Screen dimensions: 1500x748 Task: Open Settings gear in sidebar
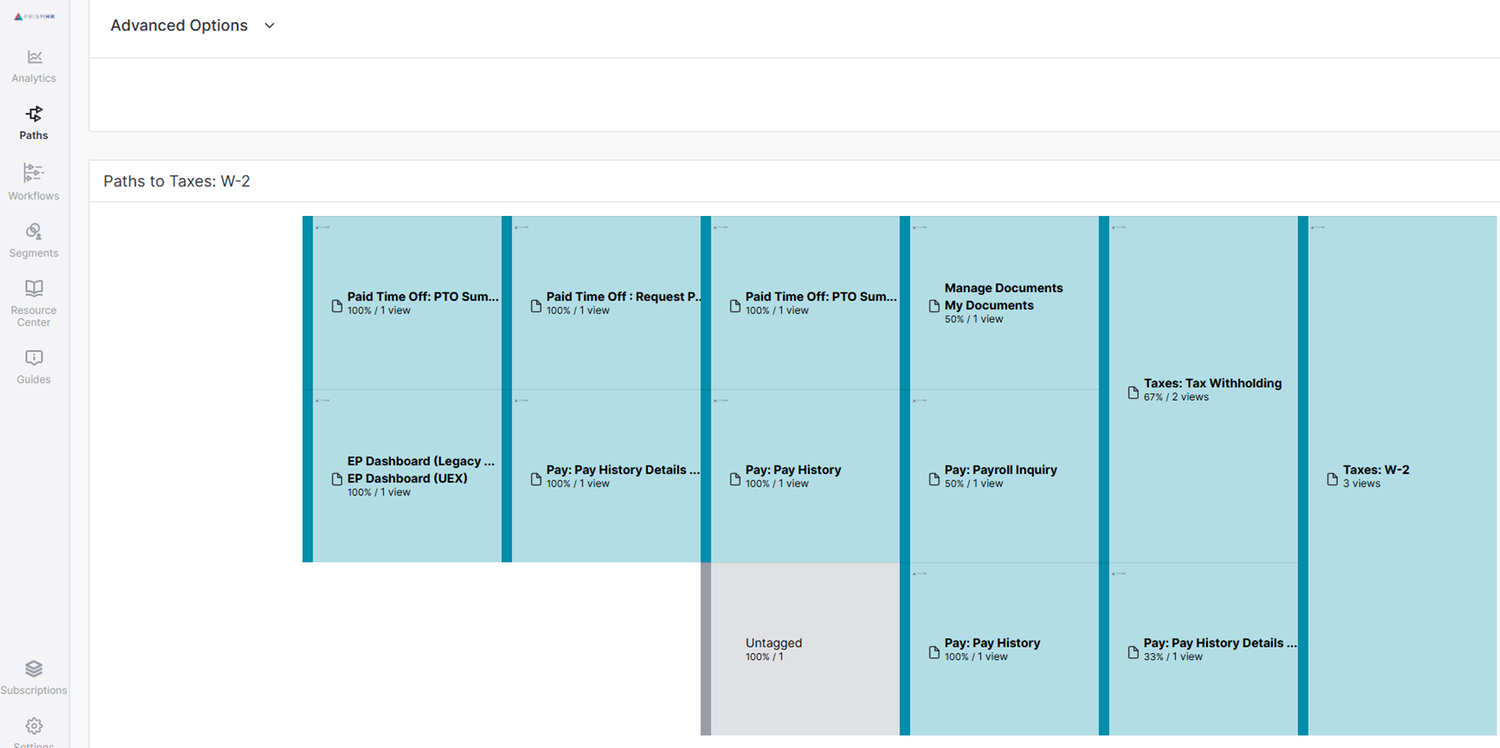(34, 728)
